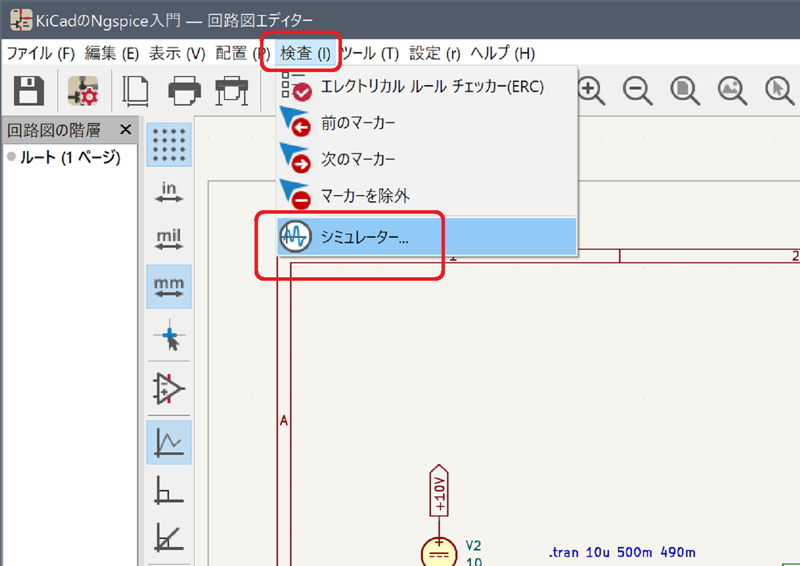Switch units to millimeters

[x=169, y=286]
